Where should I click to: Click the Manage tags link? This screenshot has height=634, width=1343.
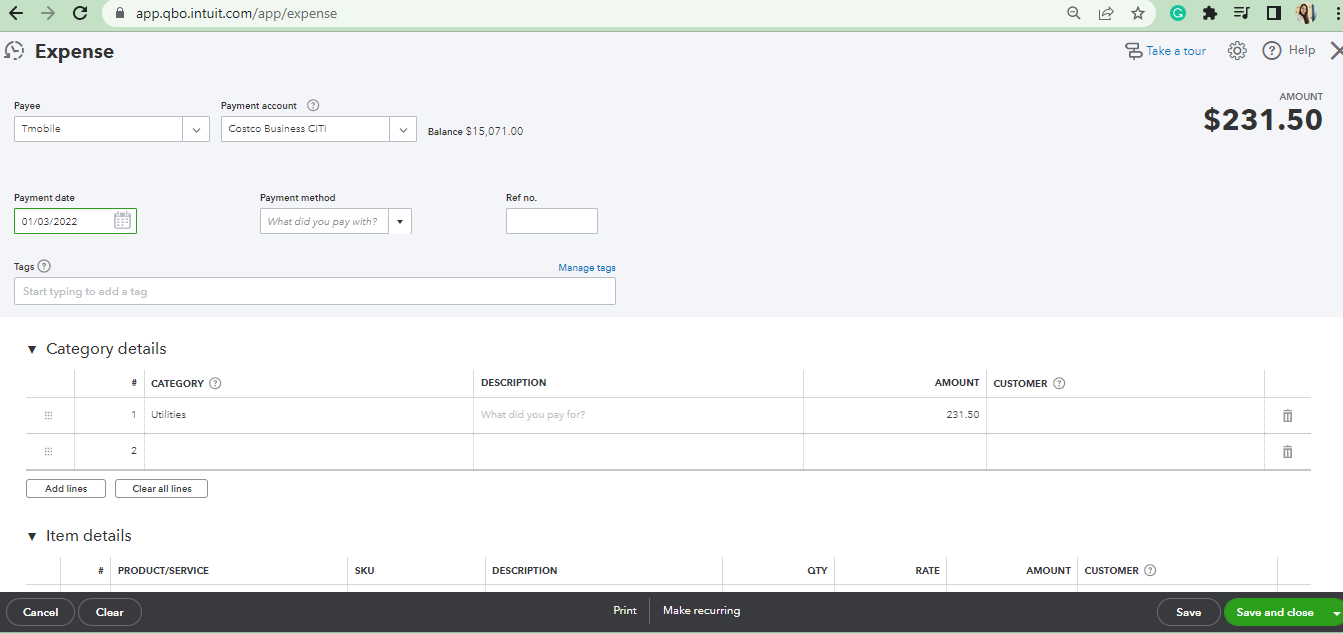(587, 268)
